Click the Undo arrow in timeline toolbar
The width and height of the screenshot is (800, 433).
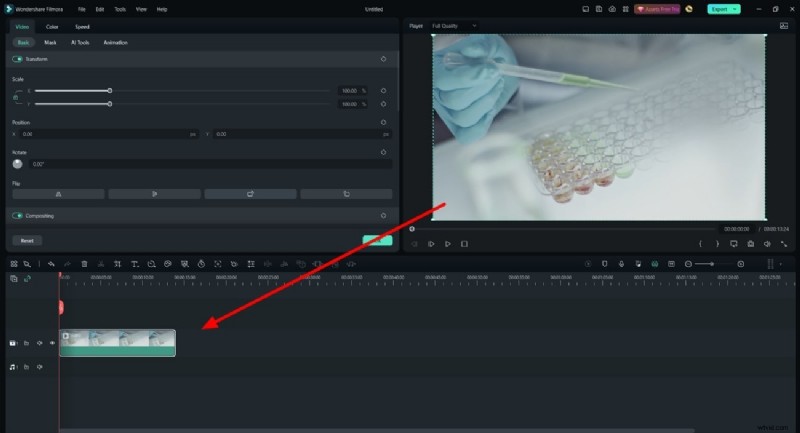[51, 264]
